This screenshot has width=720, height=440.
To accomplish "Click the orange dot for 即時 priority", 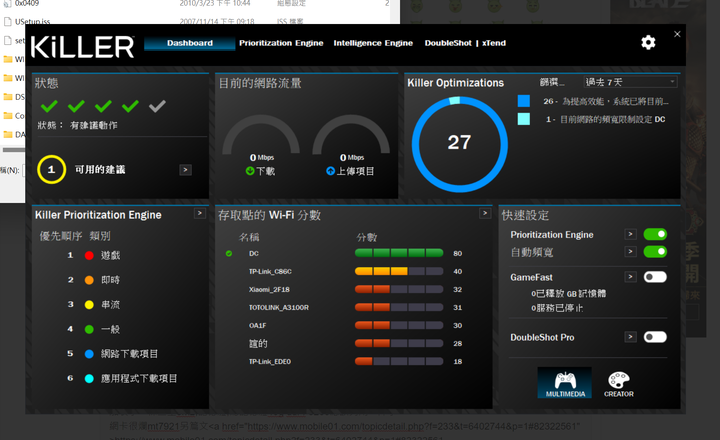I will 89,280.
